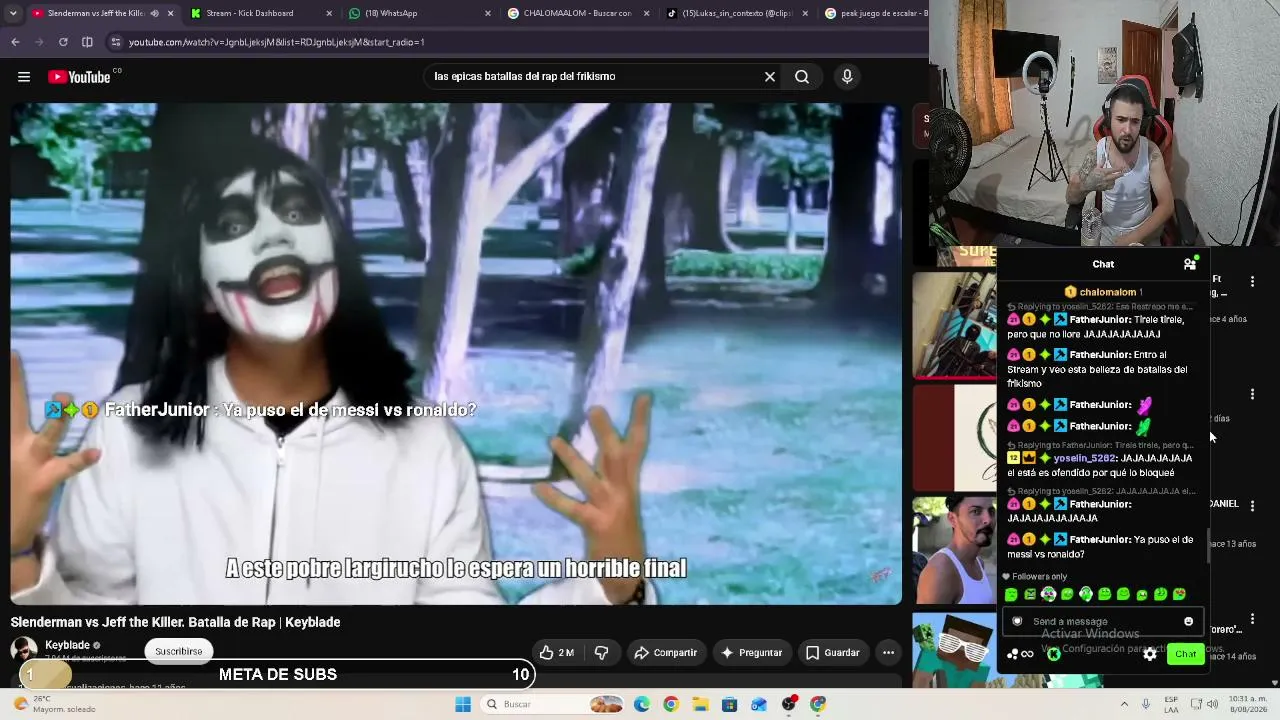Viewport: 1280px width, 720px height.
Task: Close the Kick Dashboard tab
Action: pos(329,13)
